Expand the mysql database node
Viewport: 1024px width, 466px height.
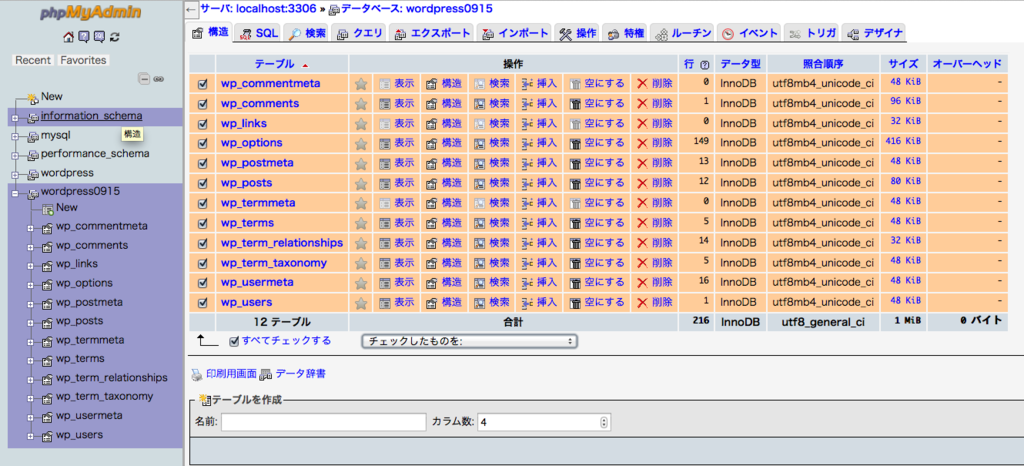[14, 136]
